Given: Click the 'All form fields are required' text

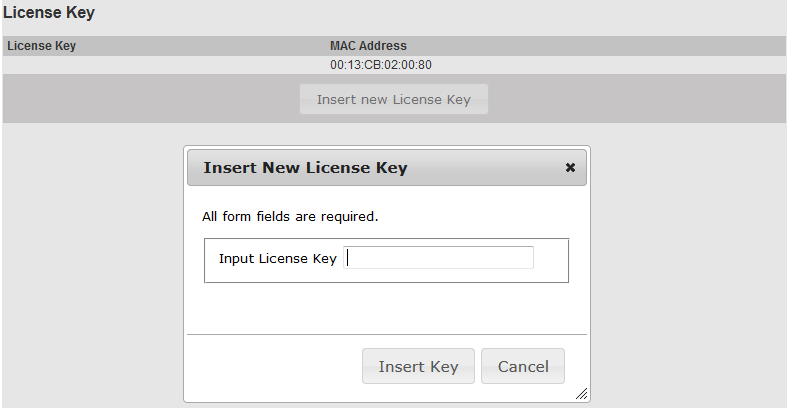Looking at the screenshot, I should 290,216.
